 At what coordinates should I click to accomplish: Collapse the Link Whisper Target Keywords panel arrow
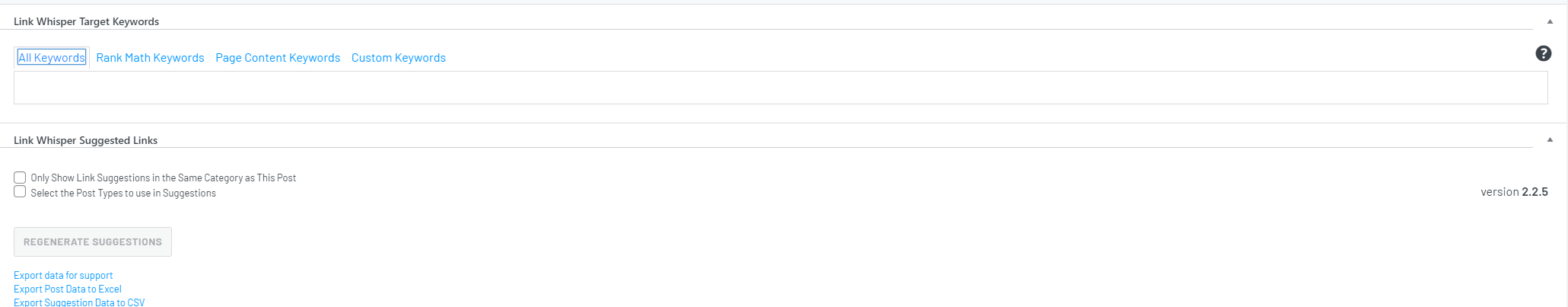point(1550,21)
